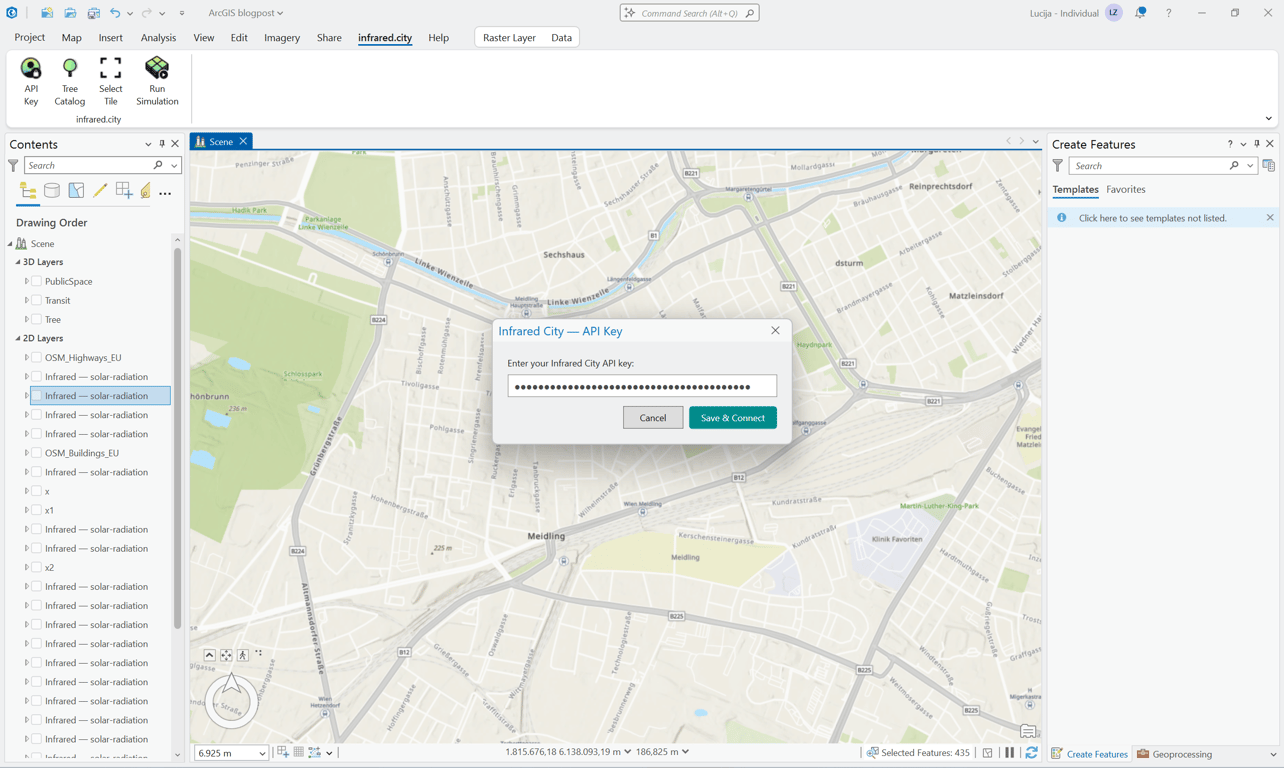Collapse the 3D Layers group
The image size is (1284, 768).
[18, 262]
